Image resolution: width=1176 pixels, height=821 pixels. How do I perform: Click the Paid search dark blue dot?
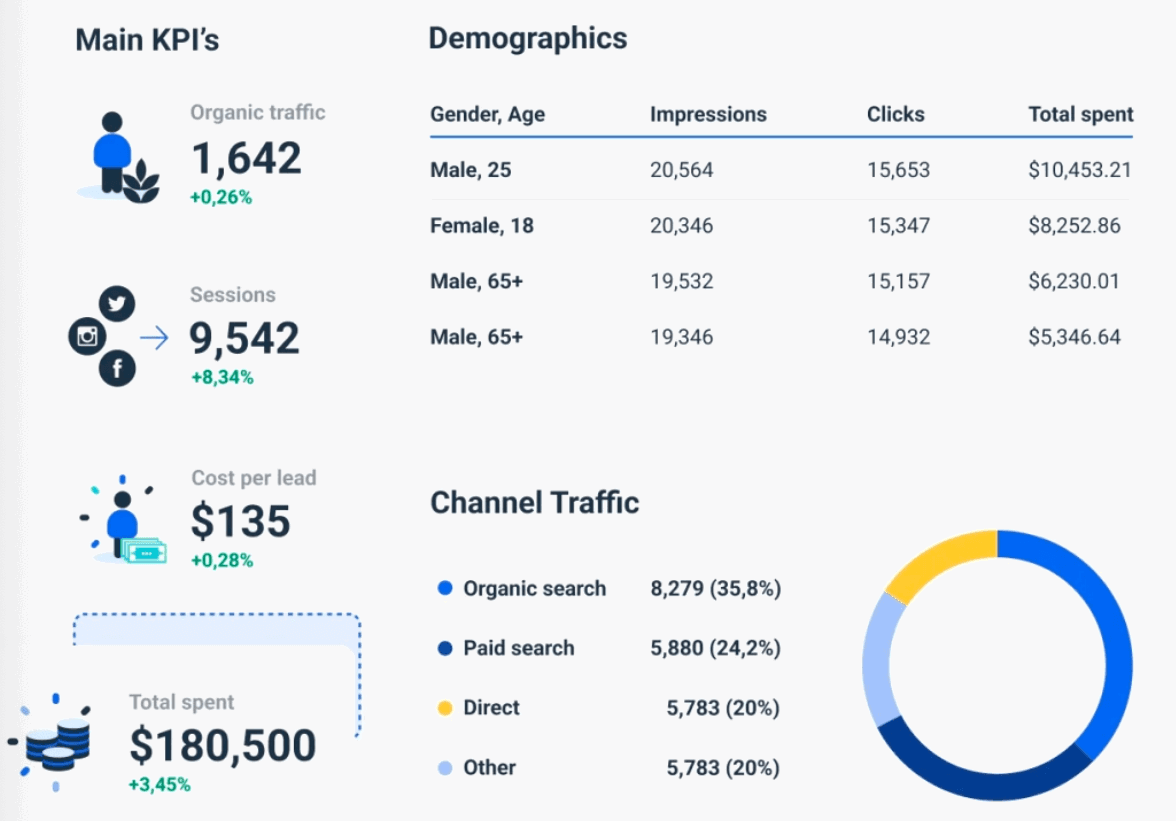point(445,648)
